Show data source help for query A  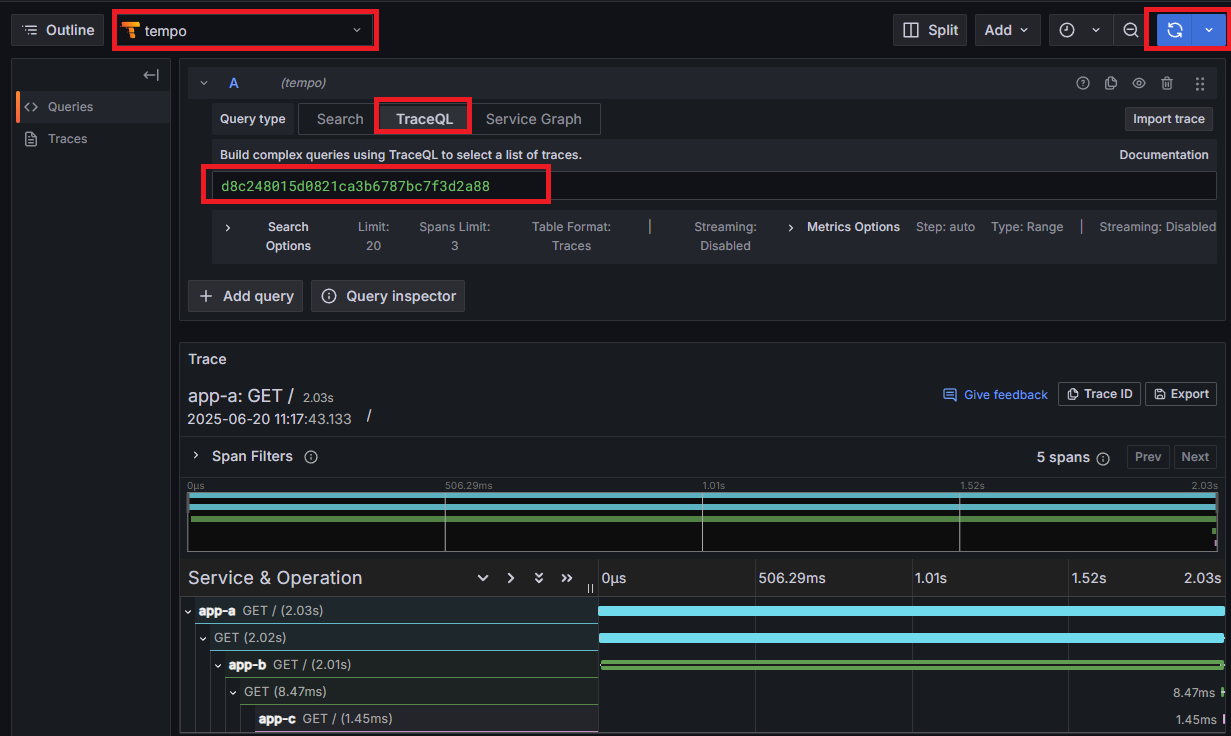(1082, 83)
